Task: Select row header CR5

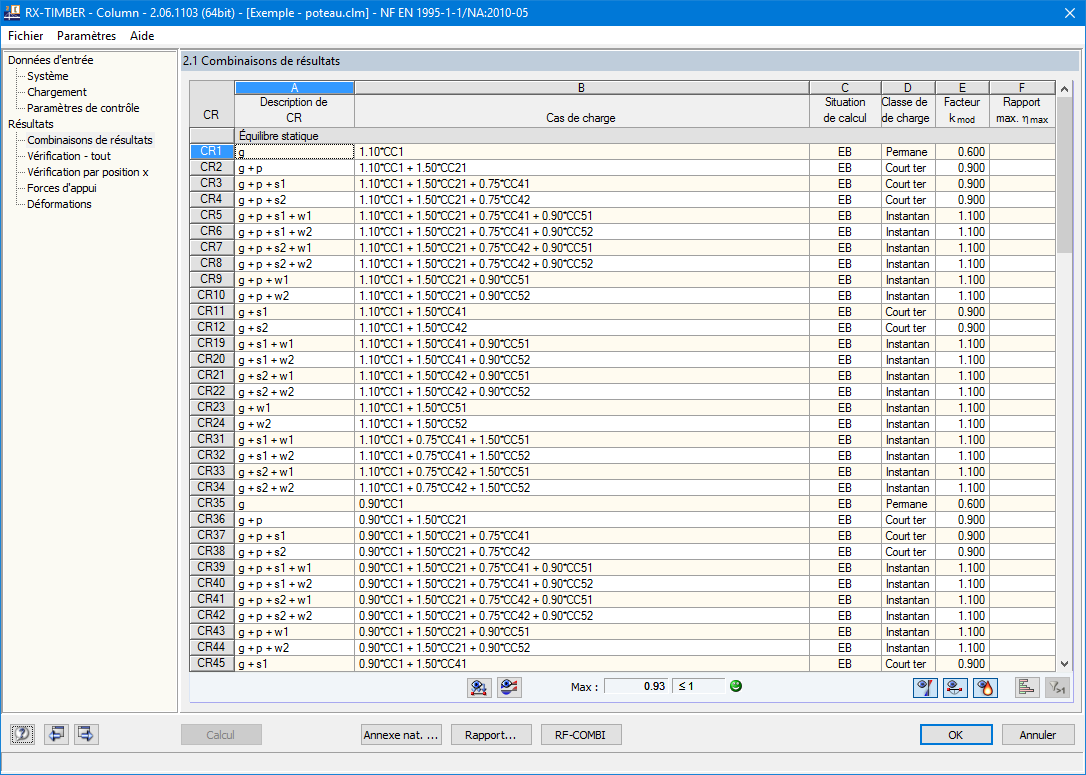Action: pyautogui.click(x=212, y=215)
